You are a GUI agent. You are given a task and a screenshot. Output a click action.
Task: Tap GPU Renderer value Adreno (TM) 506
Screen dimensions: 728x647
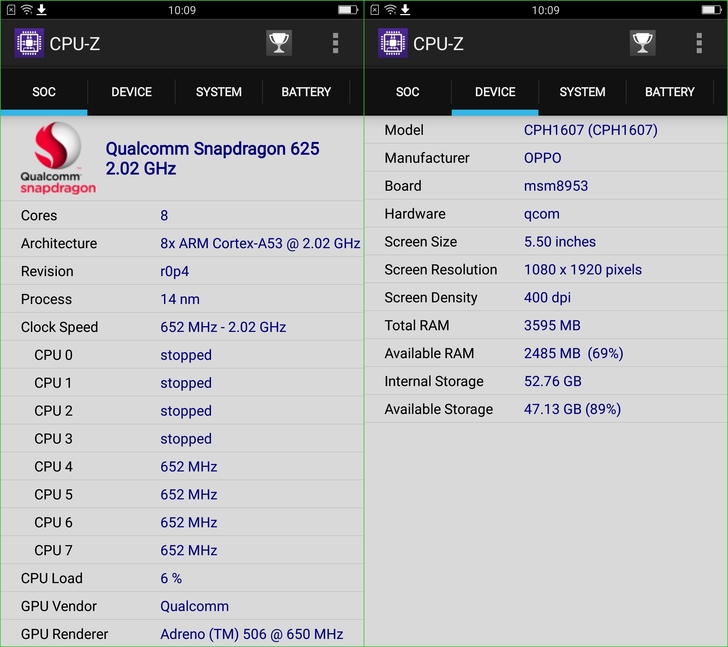tap(252, 634)
